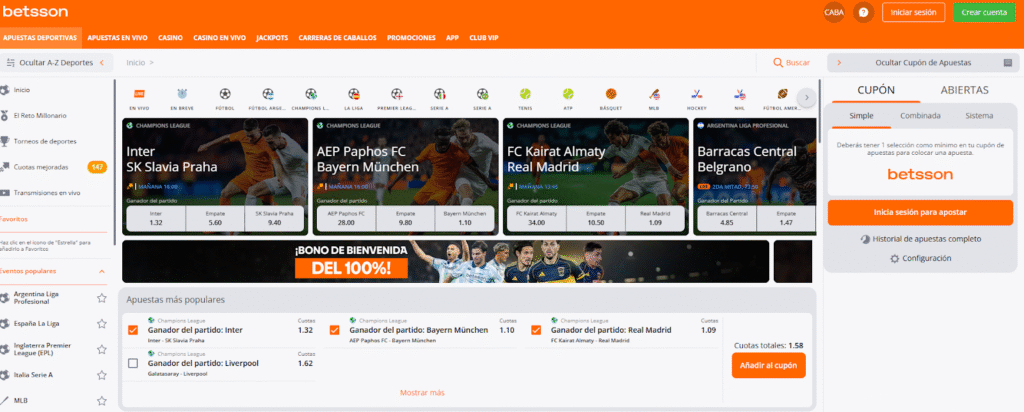
Task: Open Historial de apuestas completo
Action: coord(920,239)
